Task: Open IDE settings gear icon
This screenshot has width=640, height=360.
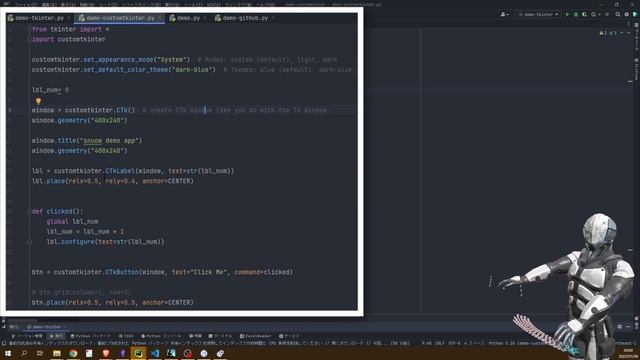Action: coord(627,14)
